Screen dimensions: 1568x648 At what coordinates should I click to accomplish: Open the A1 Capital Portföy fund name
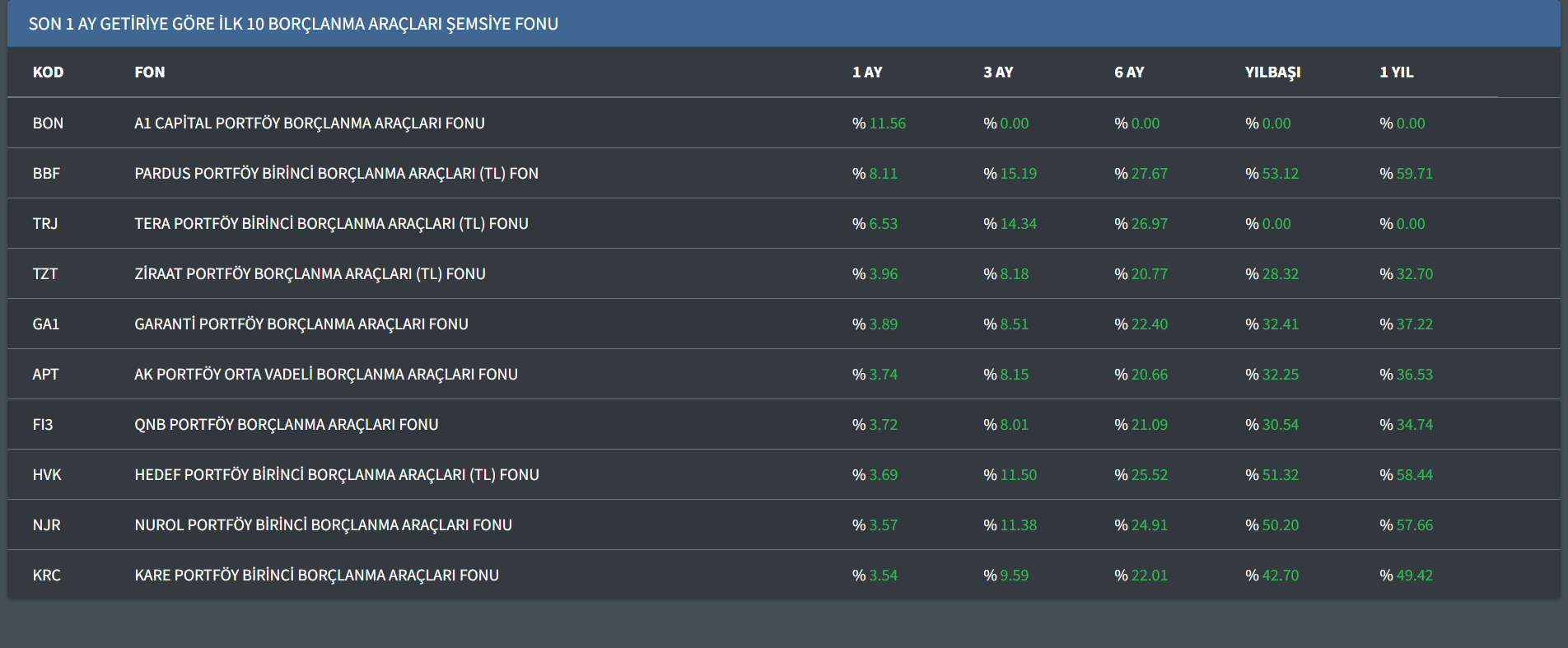(309, 124)
